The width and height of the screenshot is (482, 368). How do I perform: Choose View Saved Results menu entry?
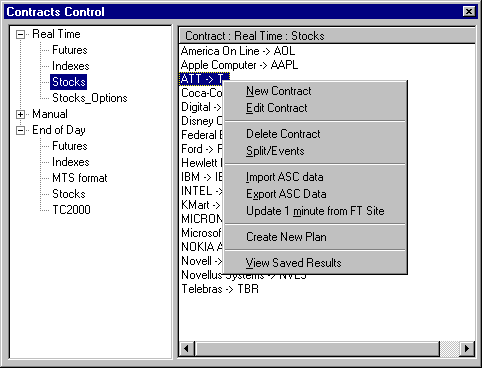pyautogui.click(x=315, y=263)
